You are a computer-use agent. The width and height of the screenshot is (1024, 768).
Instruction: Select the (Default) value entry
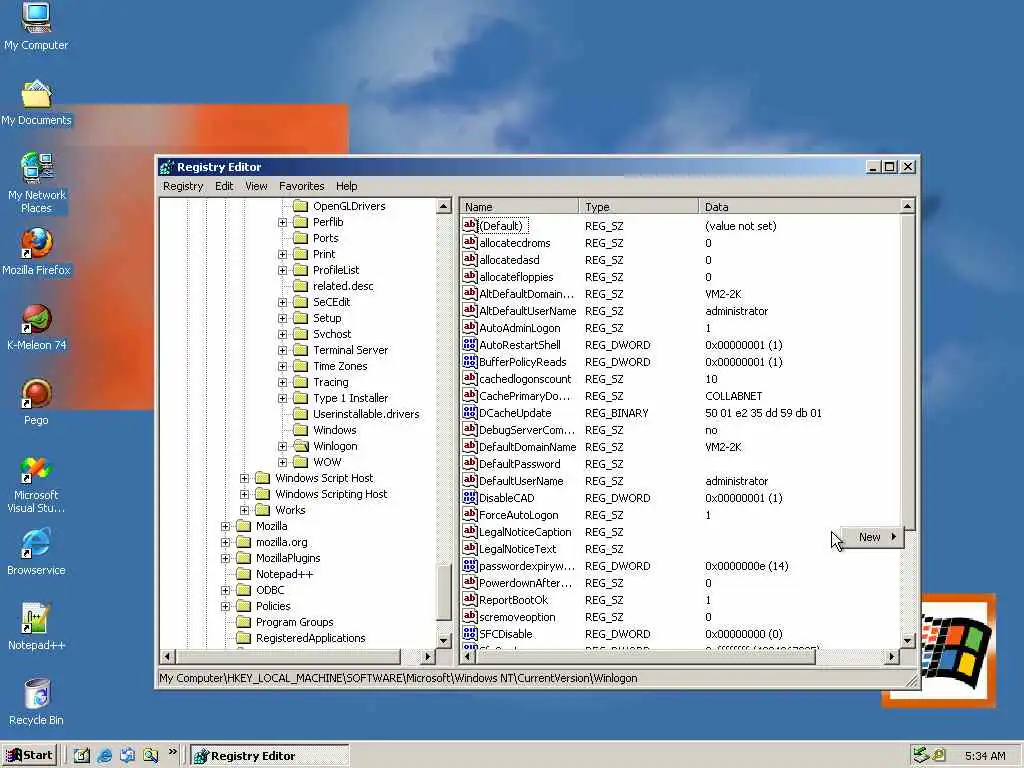point(501,226)
